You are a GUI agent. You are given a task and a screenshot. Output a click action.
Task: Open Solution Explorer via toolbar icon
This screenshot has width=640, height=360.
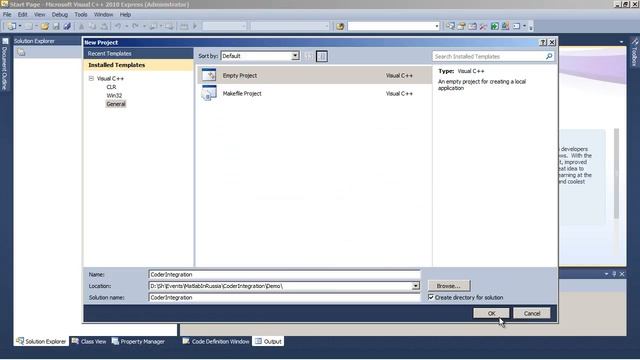tap(450, 26)
